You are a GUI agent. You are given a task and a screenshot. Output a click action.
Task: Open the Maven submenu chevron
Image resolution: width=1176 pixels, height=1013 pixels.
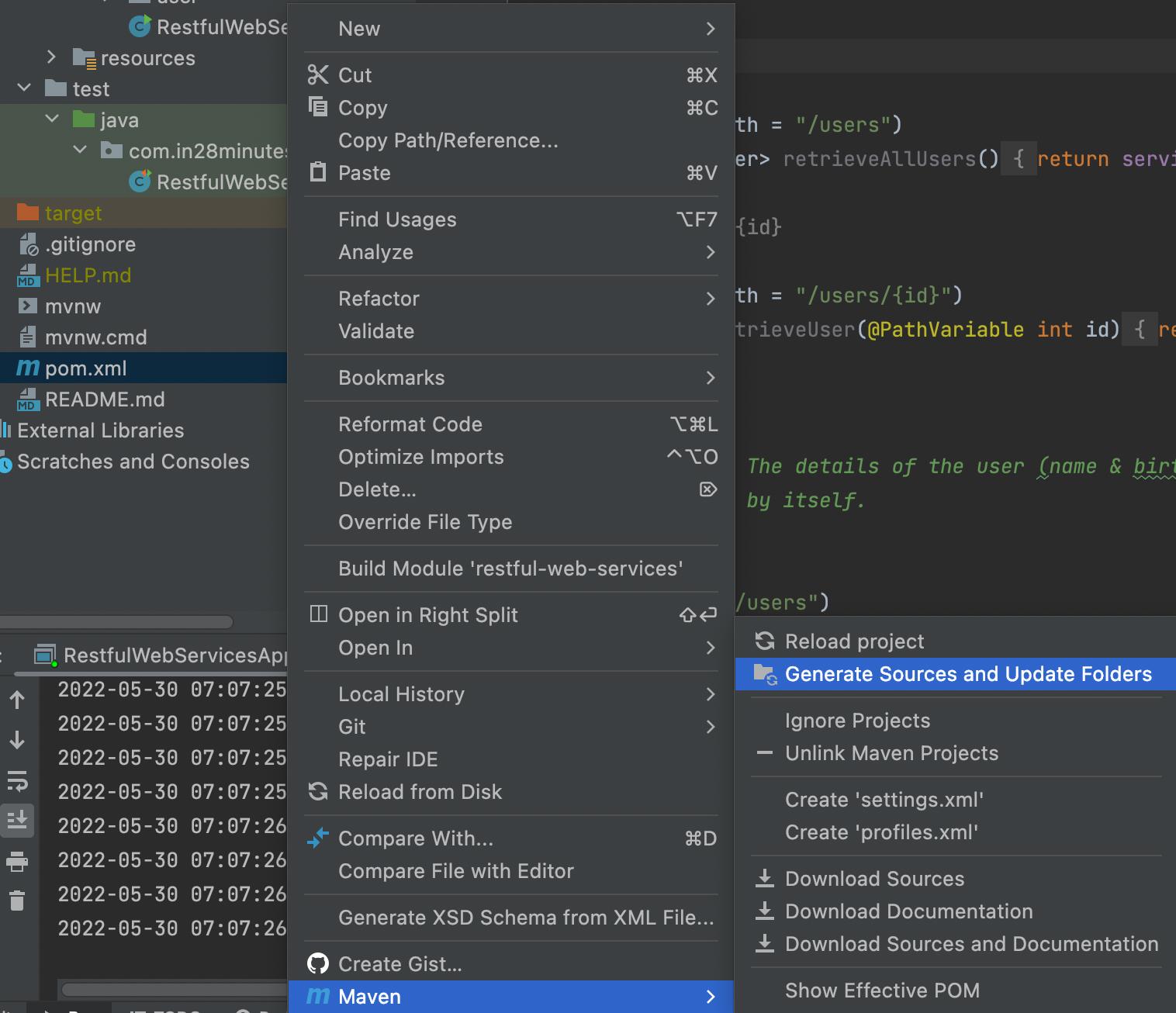coord(711,997)
